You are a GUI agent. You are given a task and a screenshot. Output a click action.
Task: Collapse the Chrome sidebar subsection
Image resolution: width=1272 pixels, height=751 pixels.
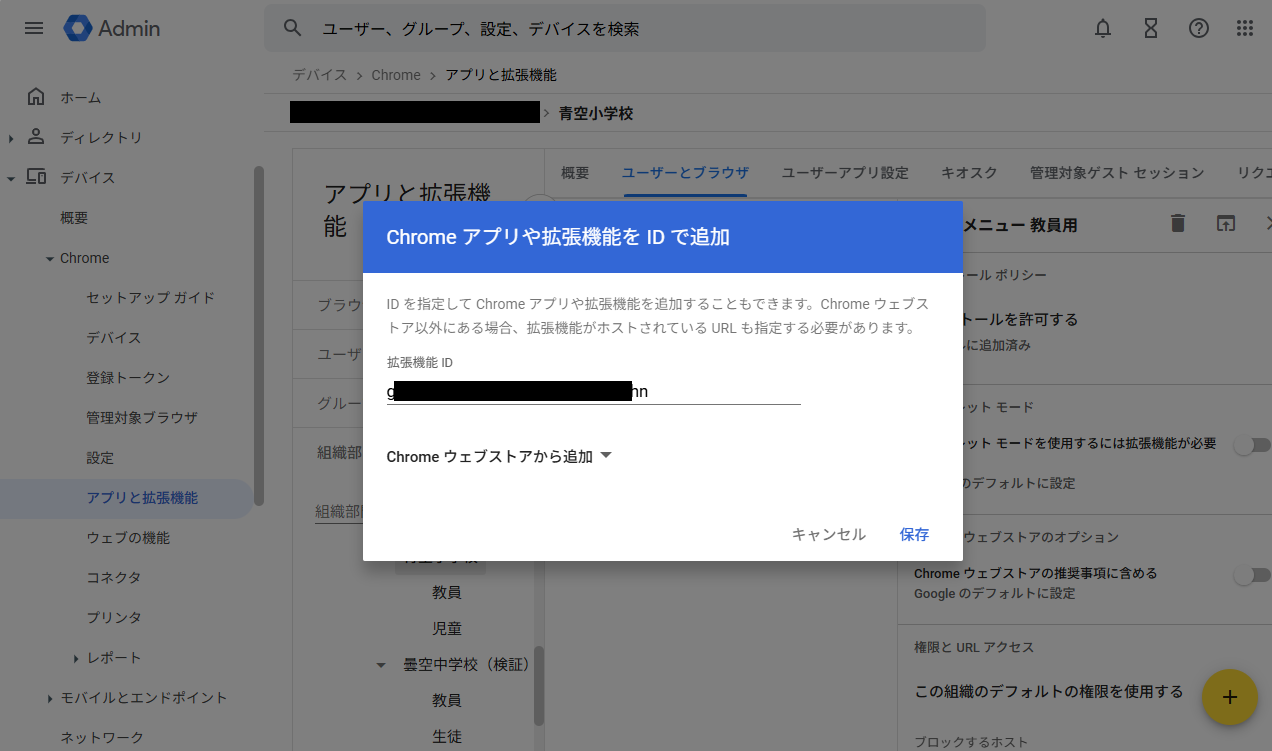click(50, 259)
